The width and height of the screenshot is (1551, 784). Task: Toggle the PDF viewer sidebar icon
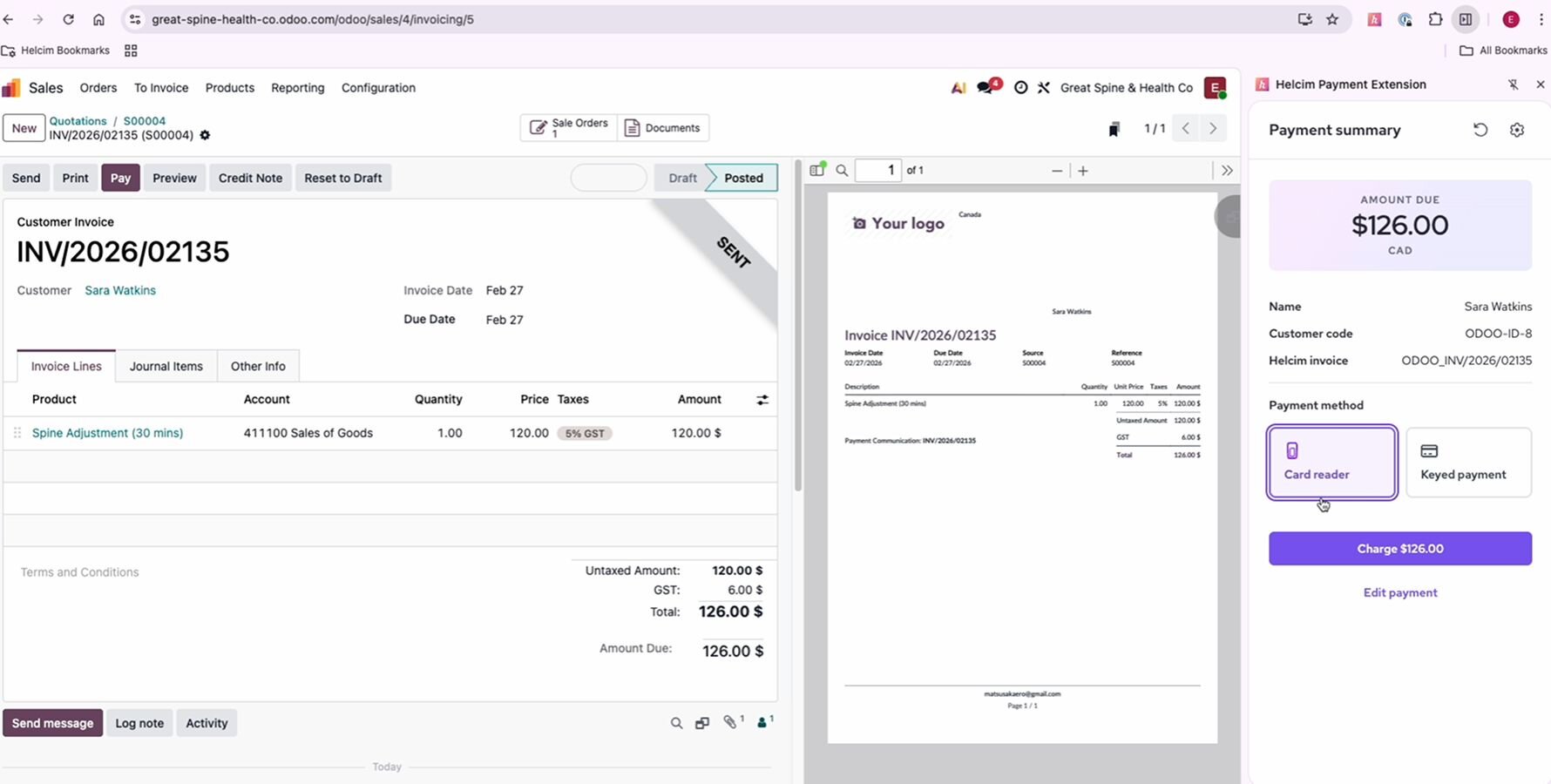pos(816,171)
